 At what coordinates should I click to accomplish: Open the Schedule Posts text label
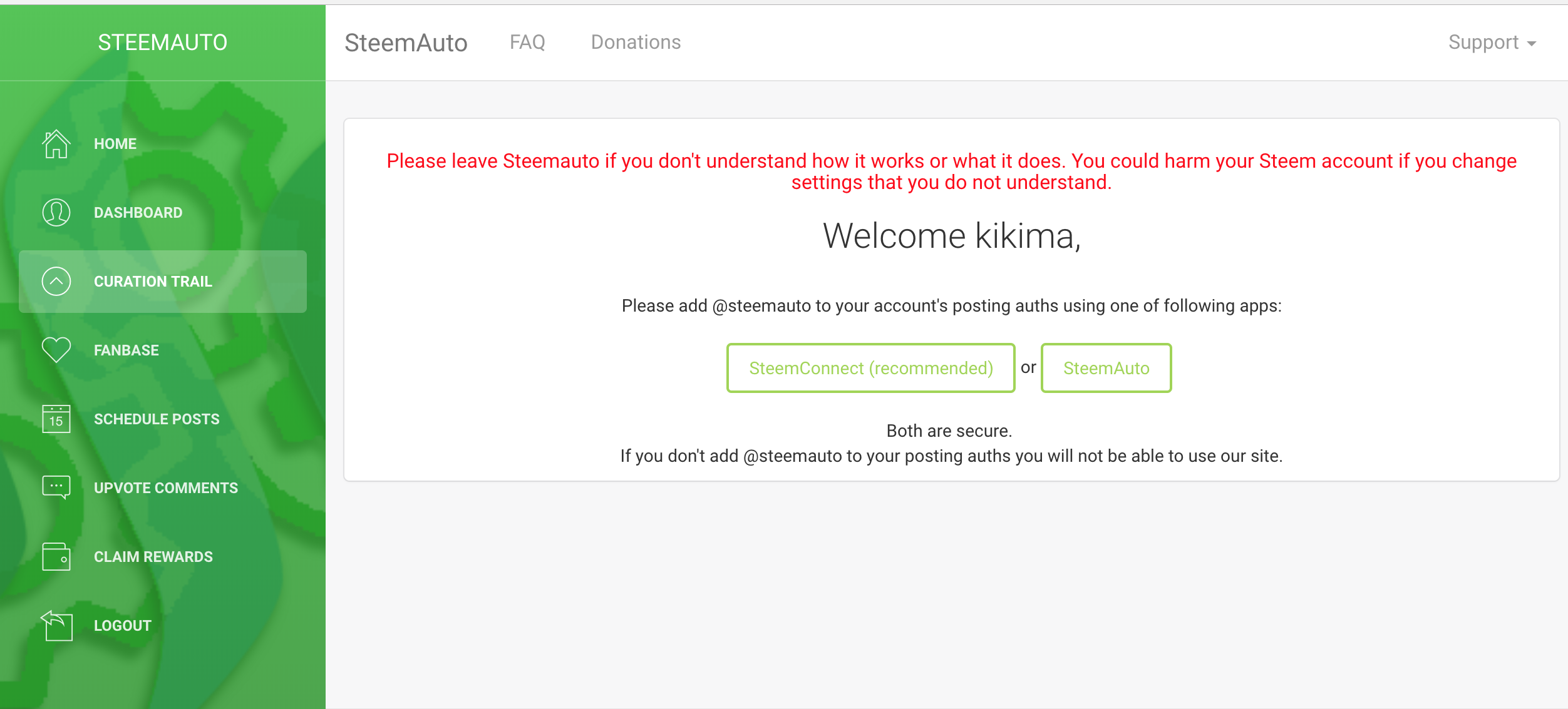tap(157, 419)
